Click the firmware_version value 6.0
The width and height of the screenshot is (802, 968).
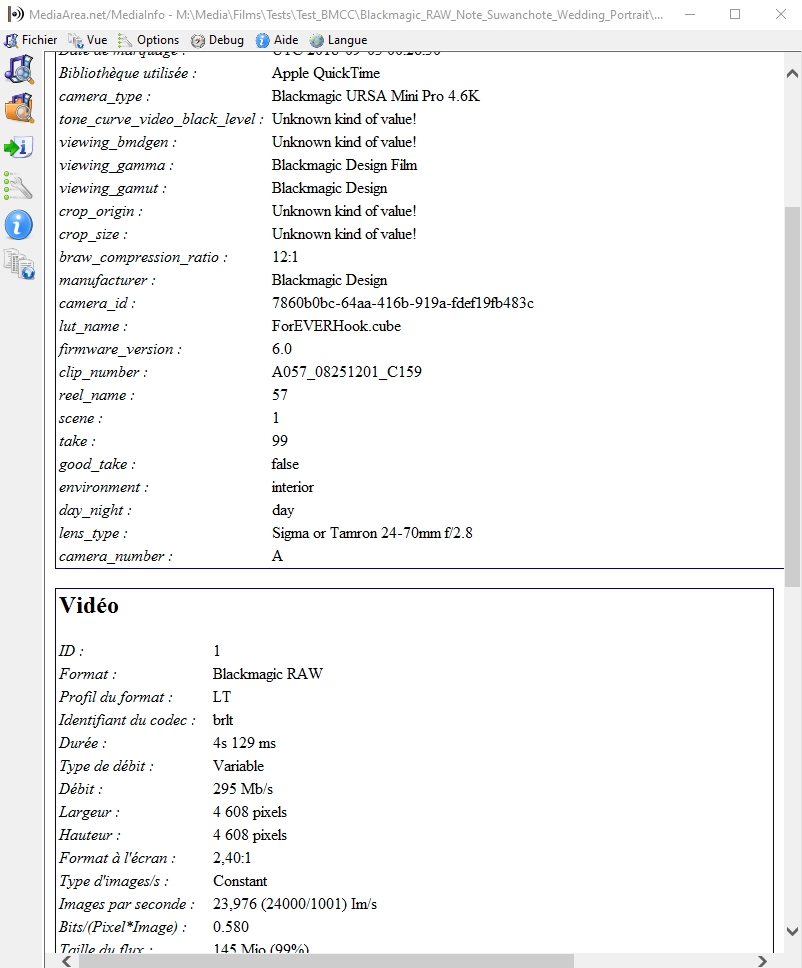[x=282, y=349]
